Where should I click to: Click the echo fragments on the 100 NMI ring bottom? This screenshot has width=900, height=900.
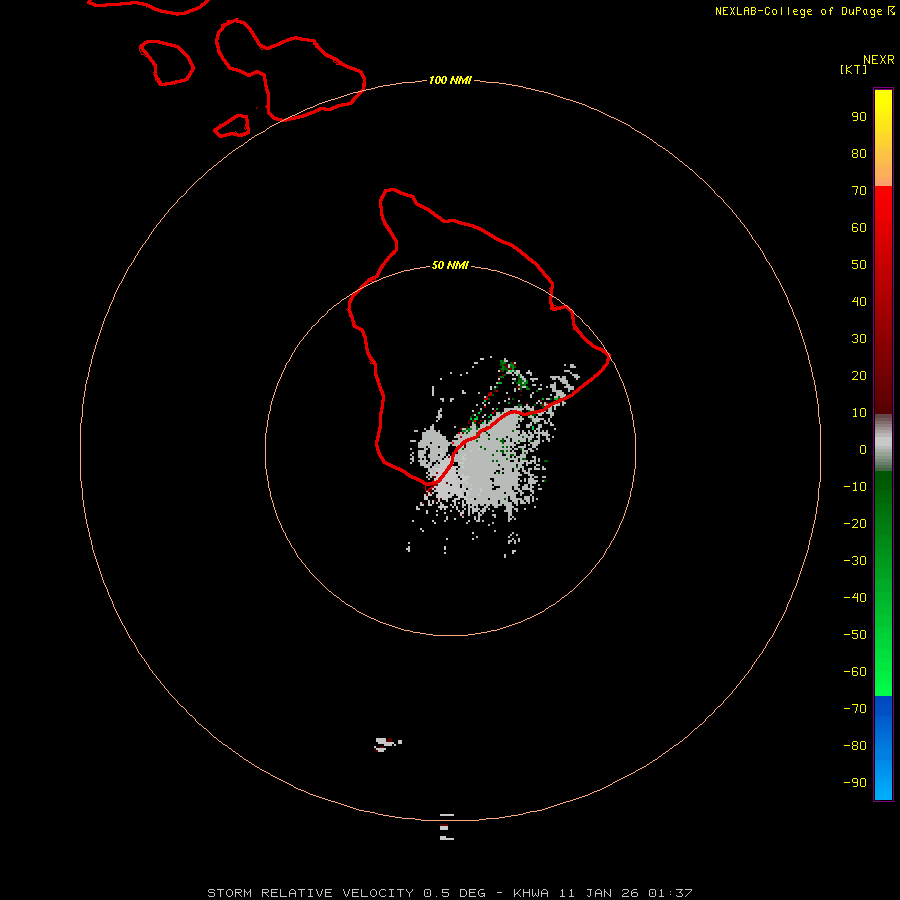[447, 827]
